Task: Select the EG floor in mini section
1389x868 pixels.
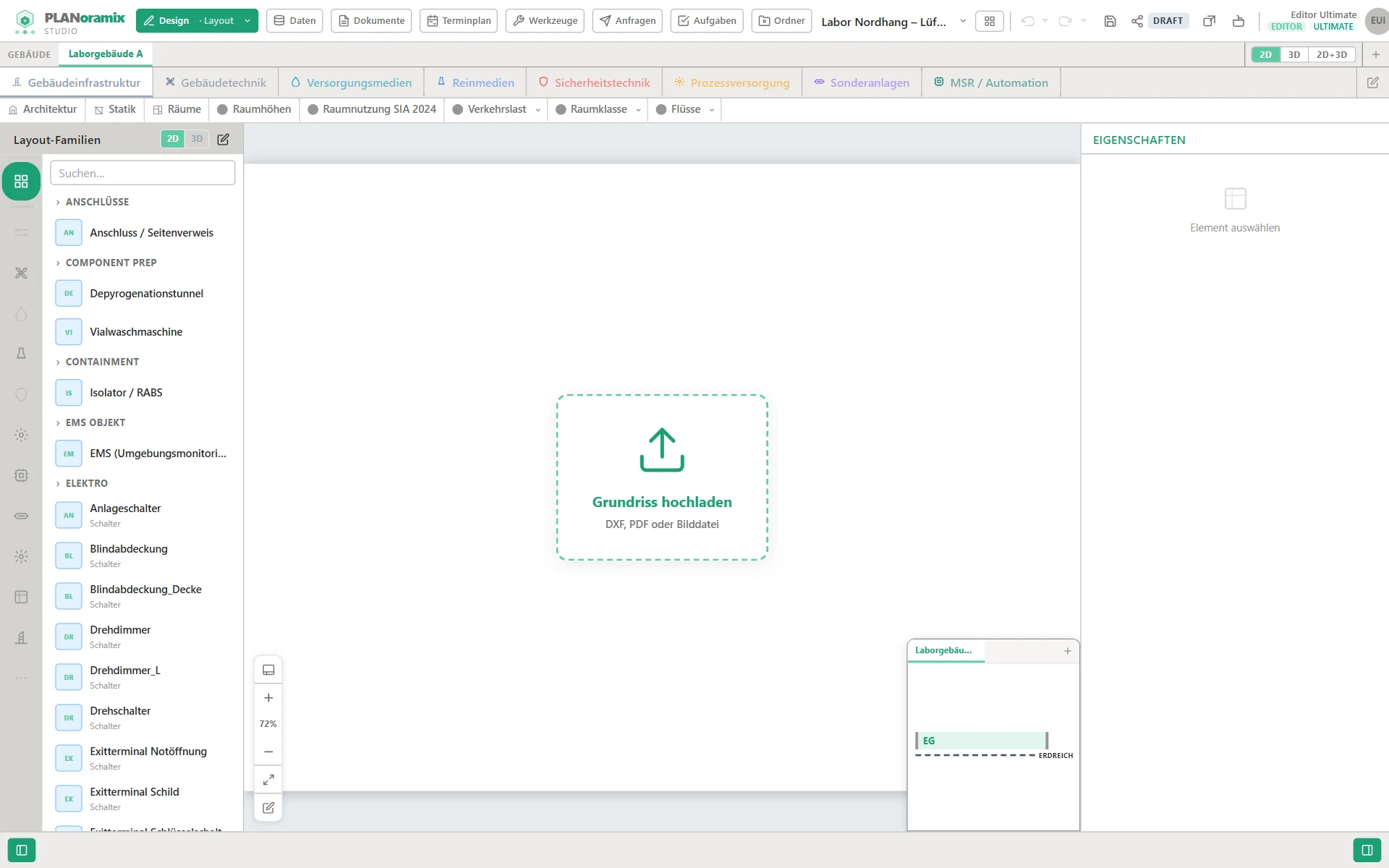Action: coord(982,741)
